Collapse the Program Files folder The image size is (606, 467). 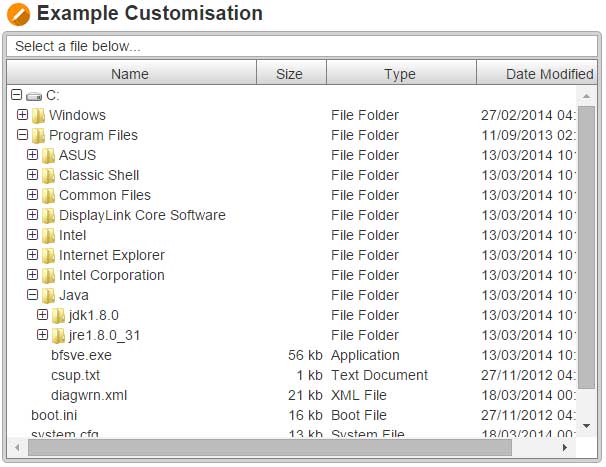coord(22,135)
